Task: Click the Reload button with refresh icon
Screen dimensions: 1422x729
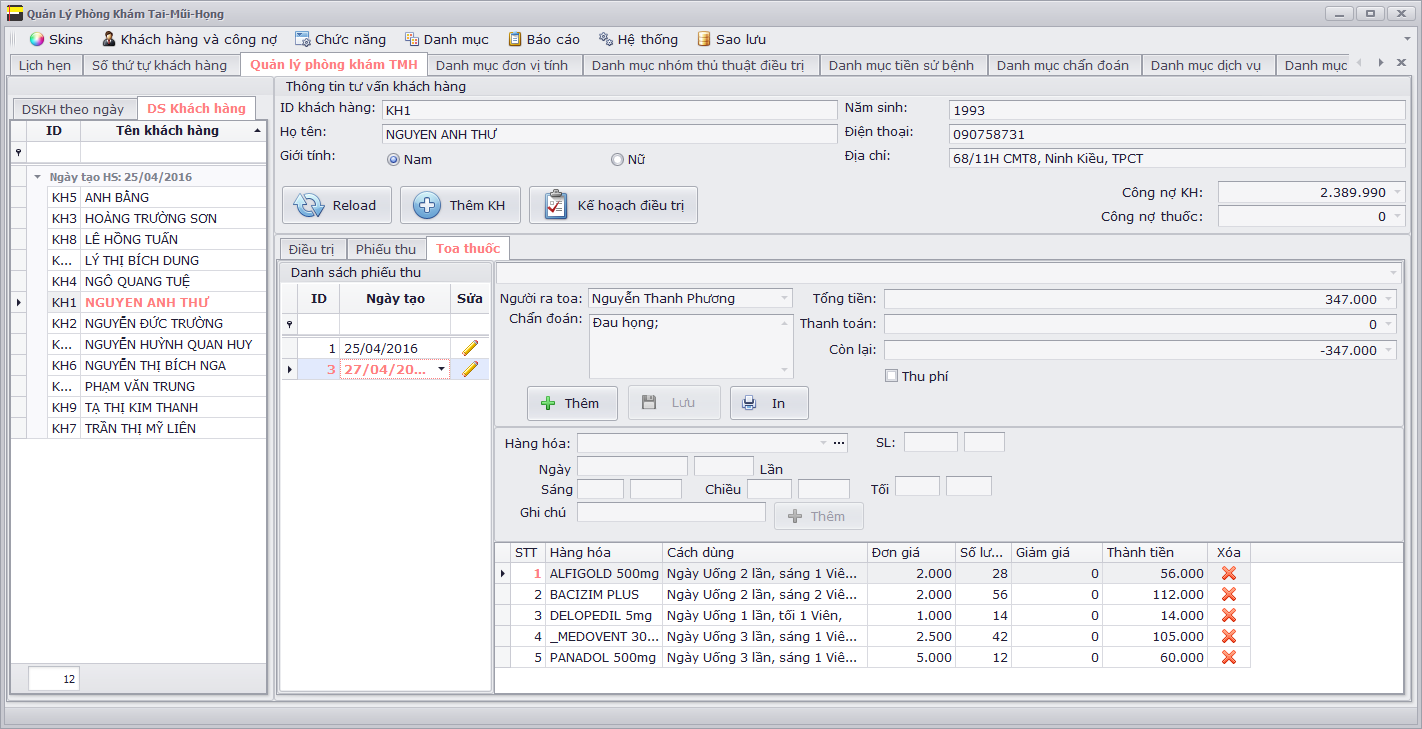Action: point(335,205)
